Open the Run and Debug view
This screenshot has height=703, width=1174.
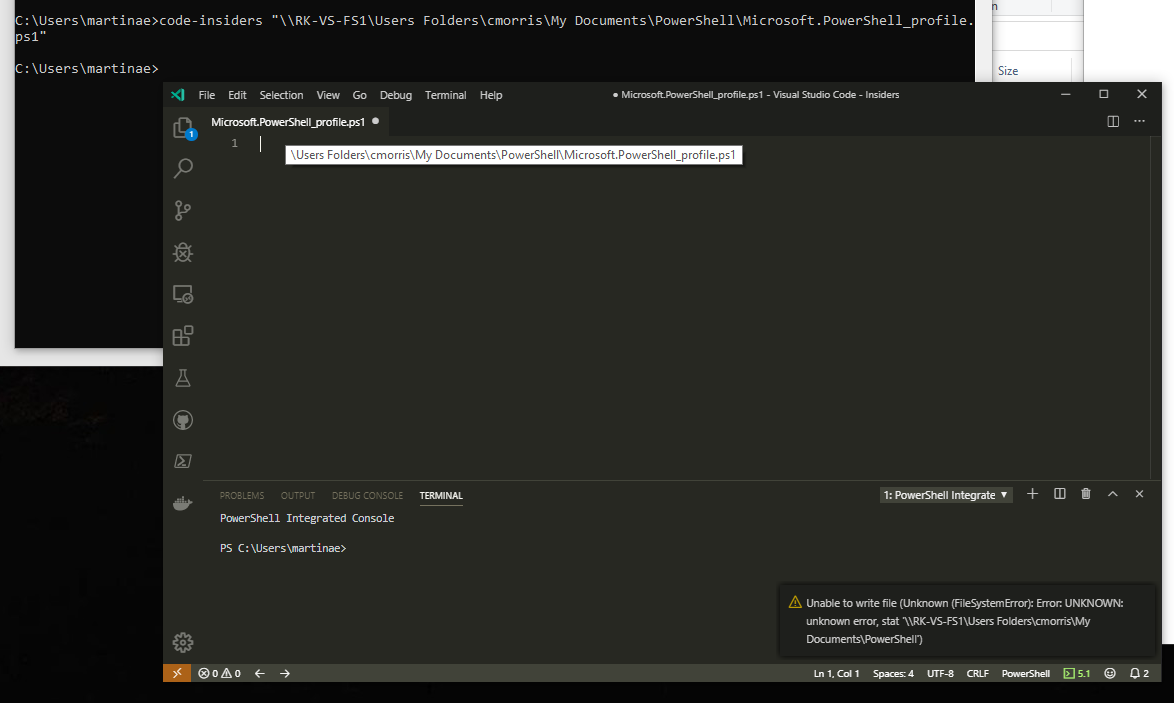pyautogui.click(x=183, y=252)
